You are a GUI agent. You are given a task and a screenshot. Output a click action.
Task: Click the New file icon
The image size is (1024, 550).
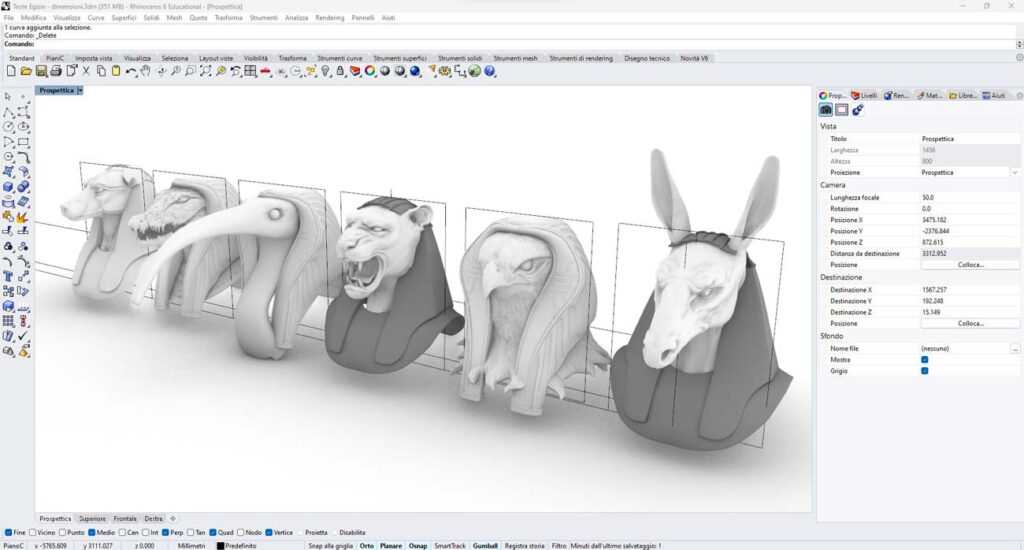11,71
